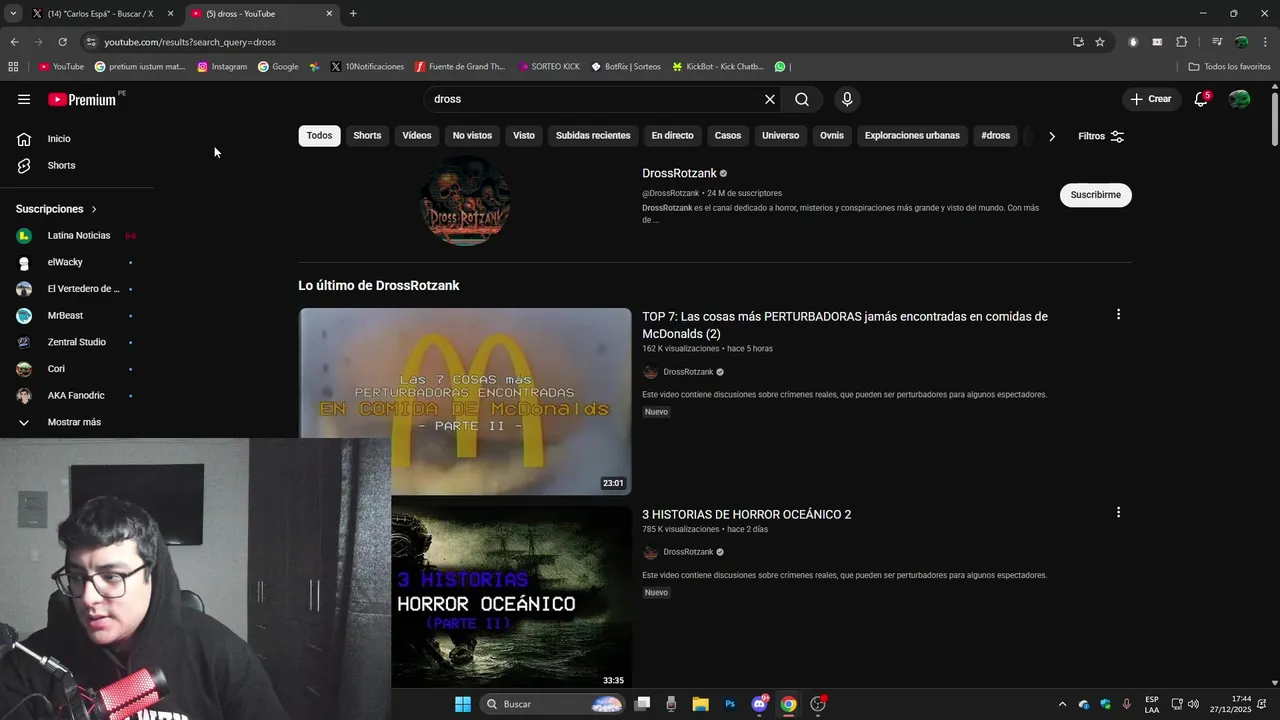Open File Explorer from the taskbar
The height and width of the screenshot is (720, 1280).
[700, 704]
